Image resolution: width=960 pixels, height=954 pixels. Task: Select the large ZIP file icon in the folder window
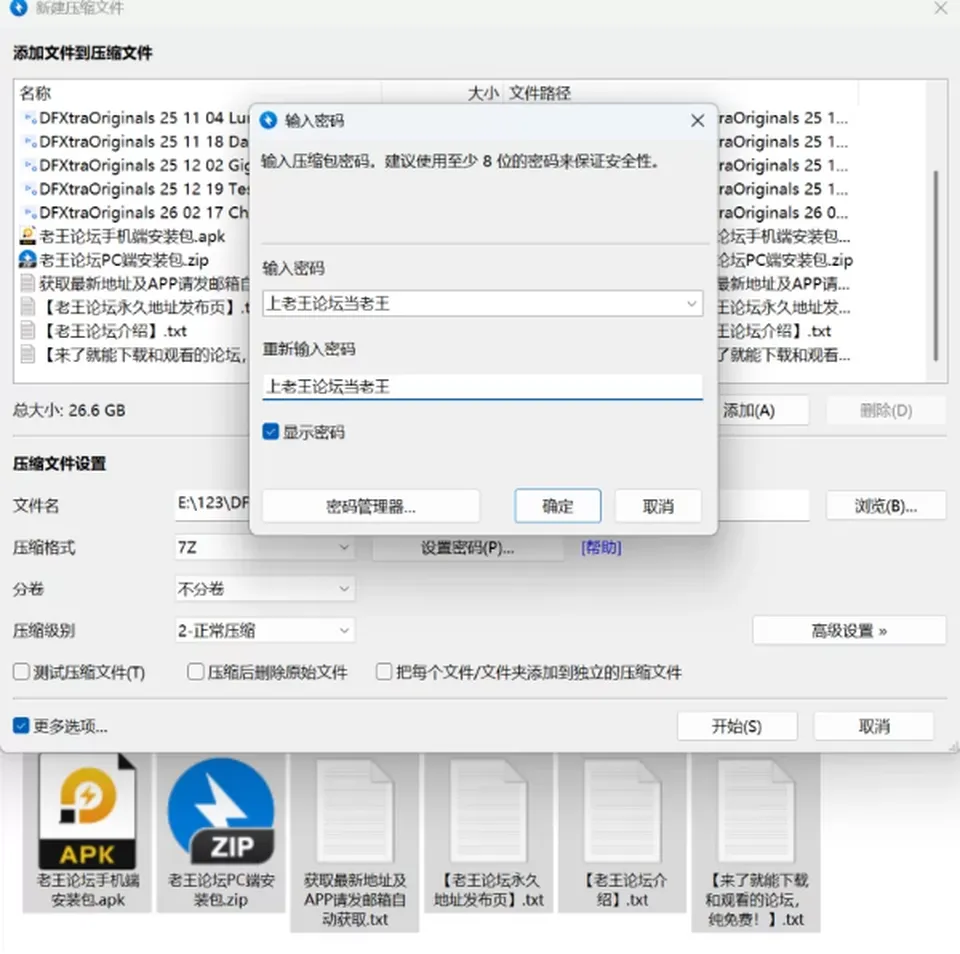tap(221, 813)
